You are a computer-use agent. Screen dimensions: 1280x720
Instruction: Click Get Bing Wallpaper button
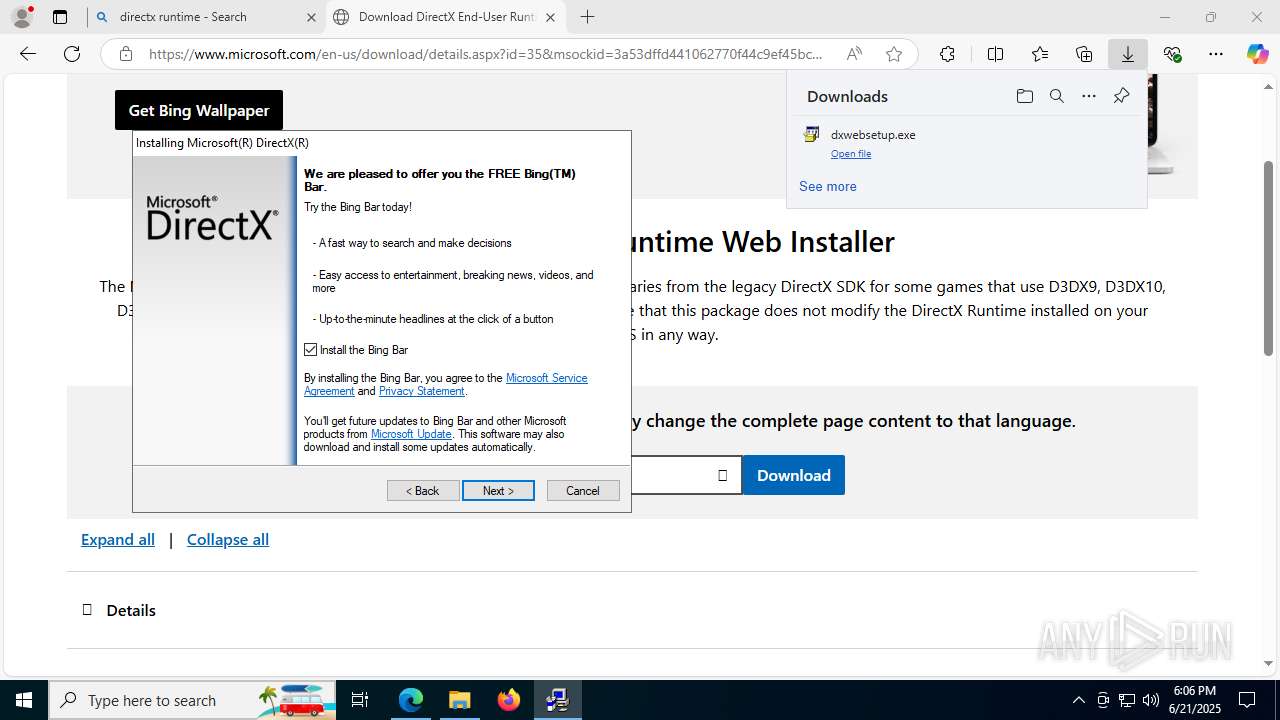199,110
